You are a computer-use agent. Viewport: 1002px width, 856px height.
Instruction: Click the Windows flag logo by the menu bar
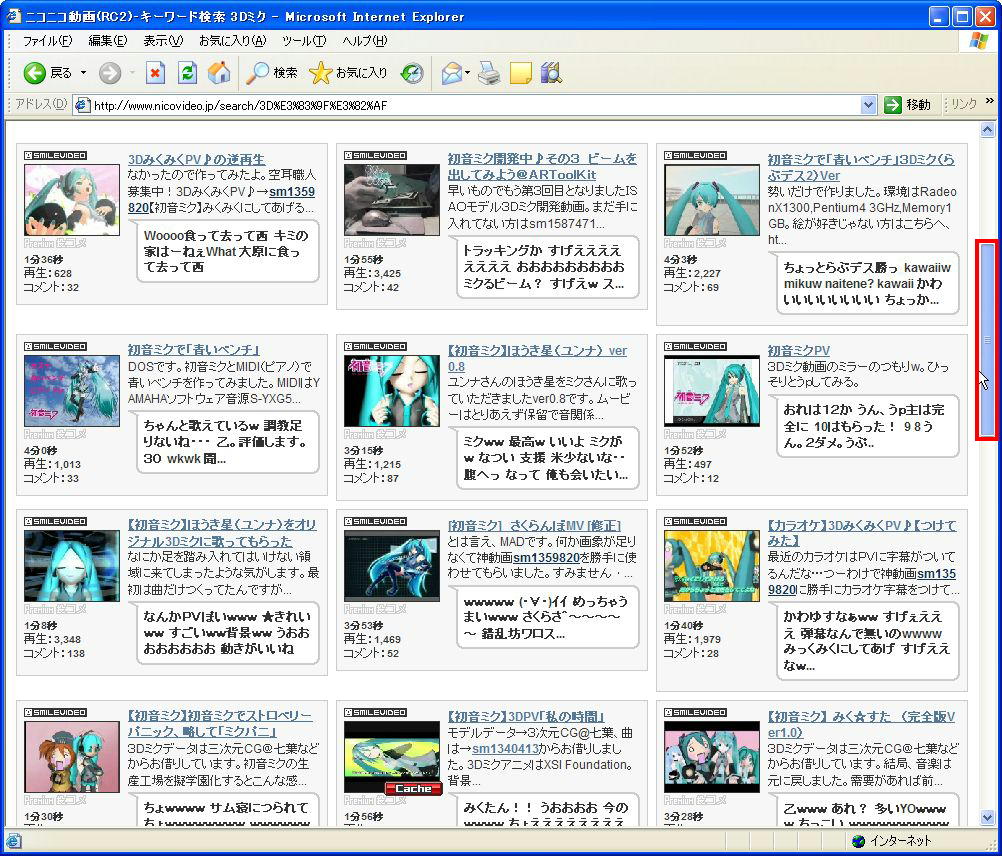point(978,41)
